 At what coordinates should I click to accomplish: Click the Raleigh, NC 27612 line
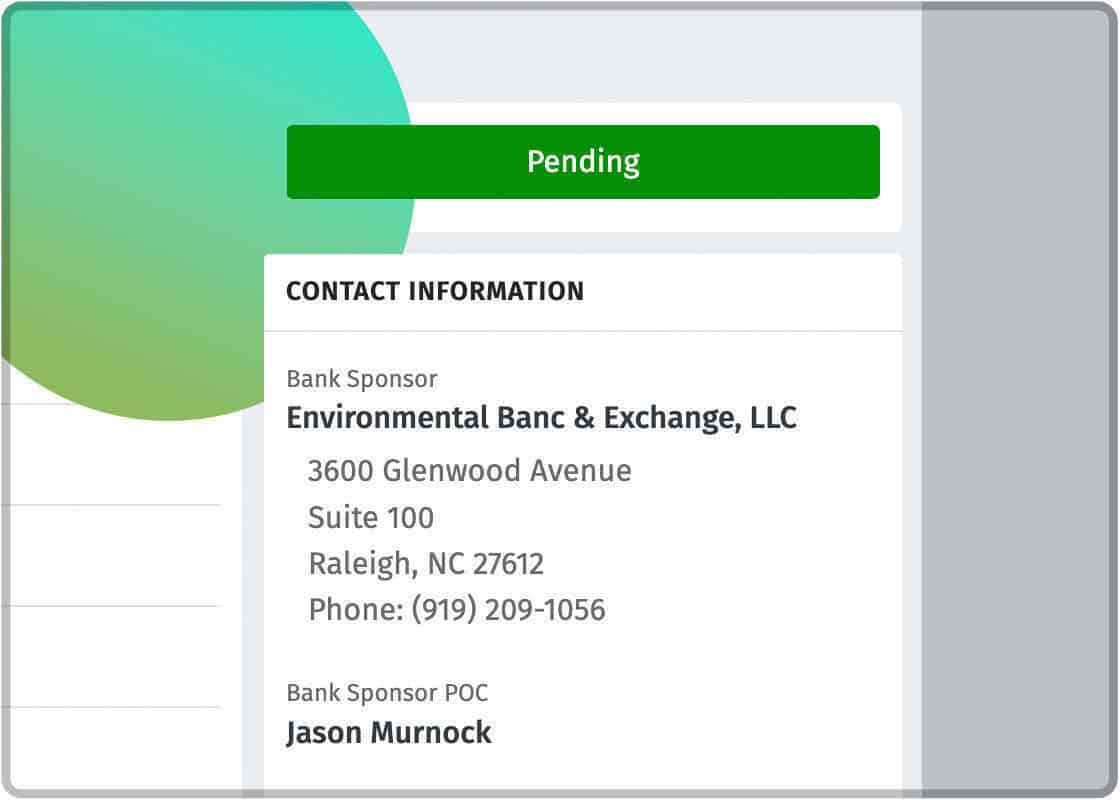pos(426,564)
